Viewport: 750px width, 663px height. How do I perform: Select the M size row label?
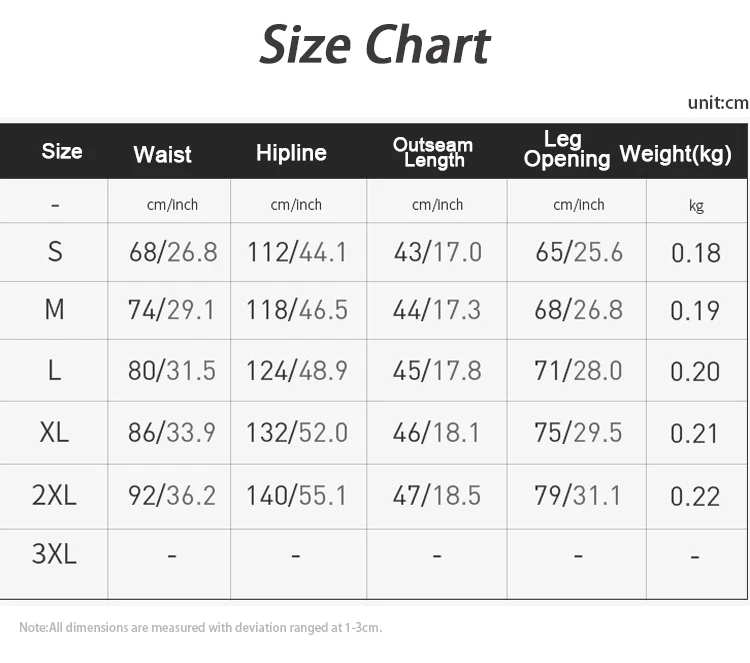(x=55, y=310)
